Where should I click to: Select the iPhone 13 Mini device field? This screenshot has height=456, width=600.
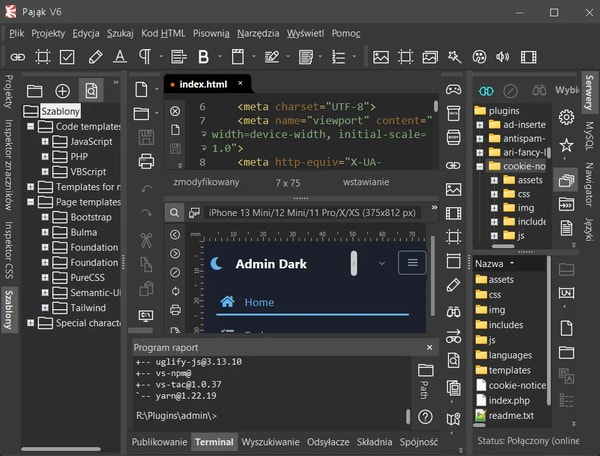point(312,213)
